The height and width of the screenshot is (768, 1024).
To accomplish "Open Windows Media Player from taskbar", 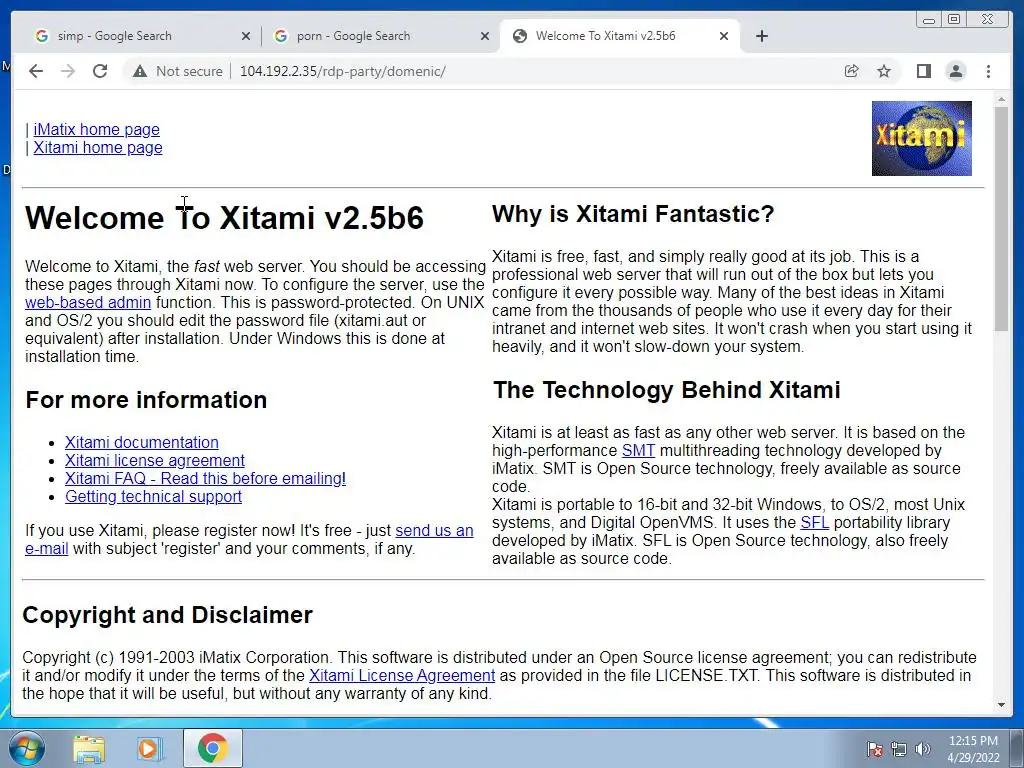I will click(149, 748).
